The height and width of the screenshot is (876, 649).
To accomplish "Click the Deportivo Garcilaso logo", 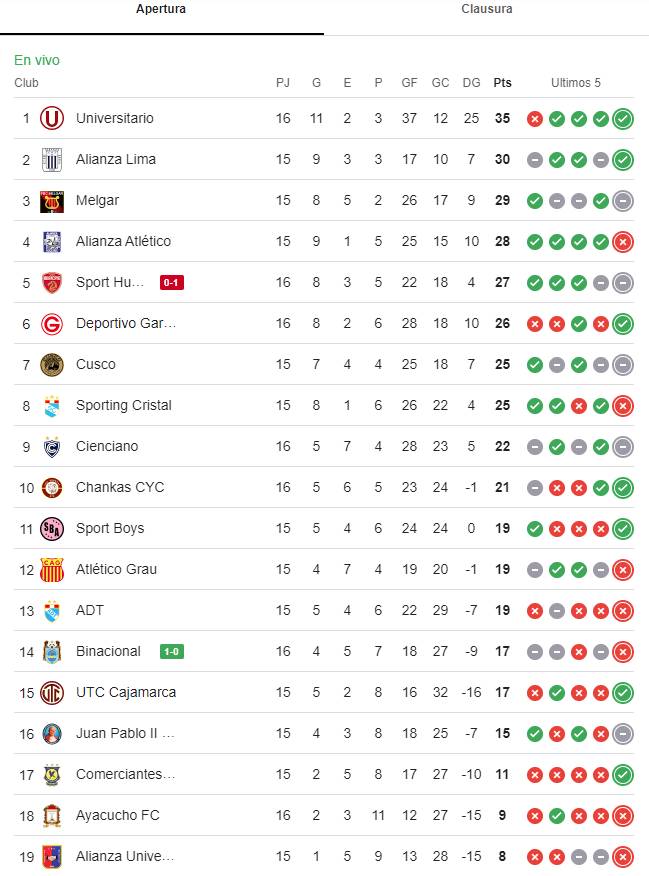I will point(52,324).
